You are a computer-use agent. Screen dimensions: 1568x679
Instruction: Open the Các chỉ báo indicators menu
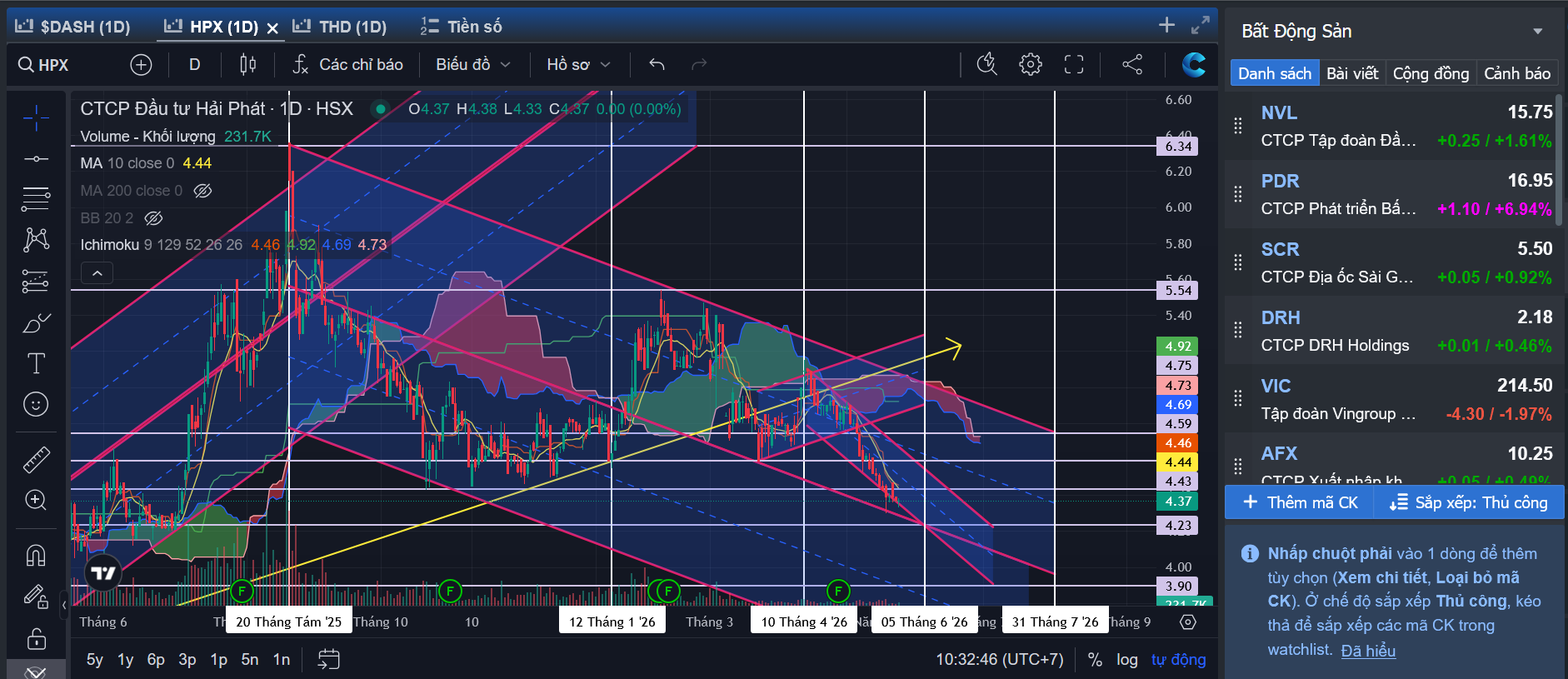click(347, 64)
